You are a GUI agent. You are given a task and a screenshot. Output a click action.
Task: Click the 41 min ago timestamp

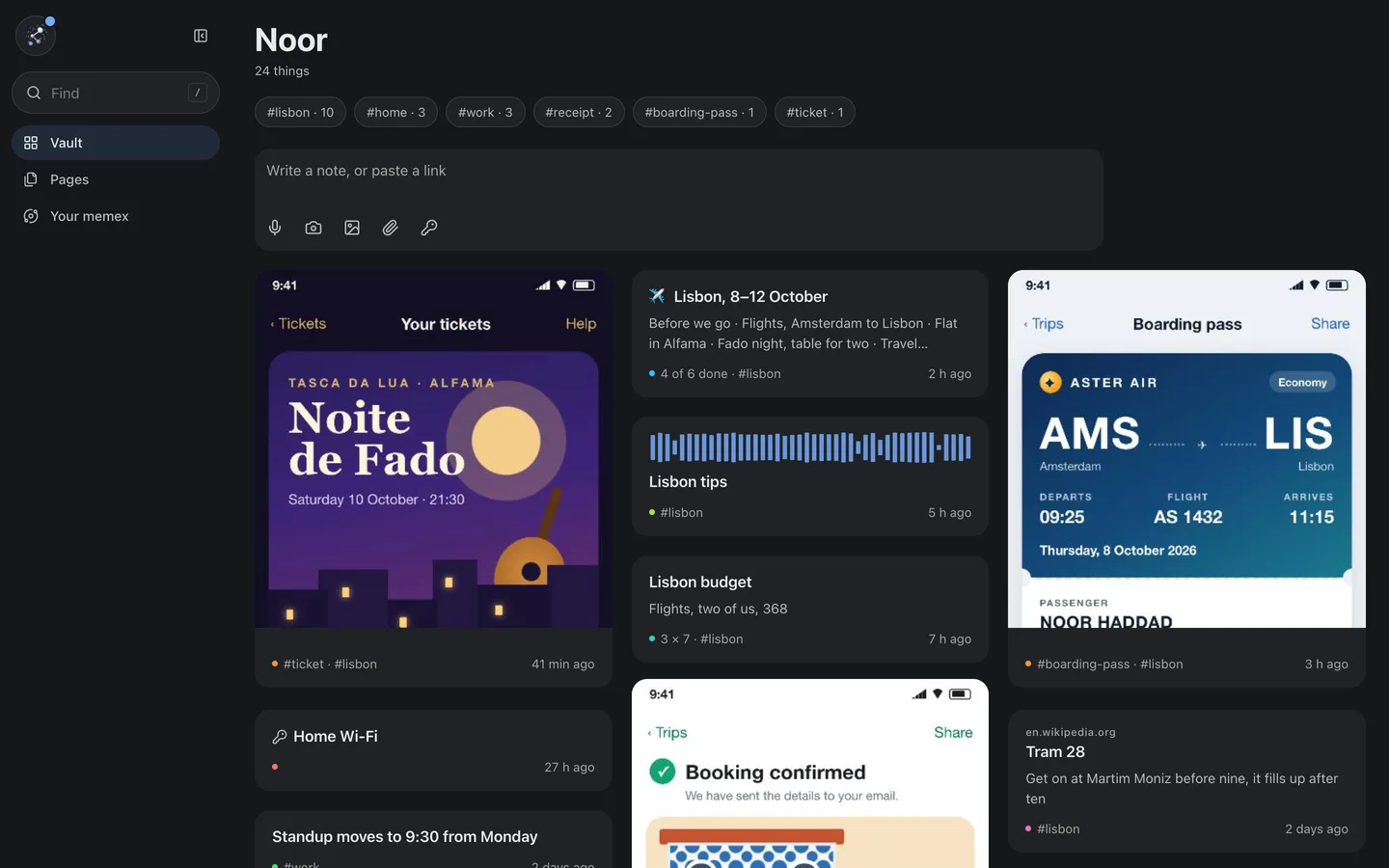(563, 665)
